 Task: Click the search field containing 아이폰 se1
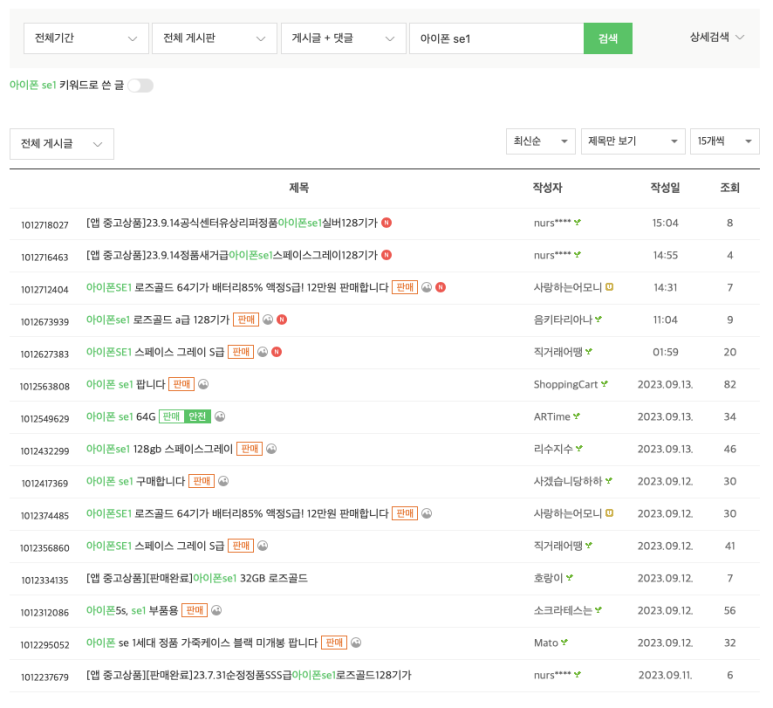[x=495, y=39]
